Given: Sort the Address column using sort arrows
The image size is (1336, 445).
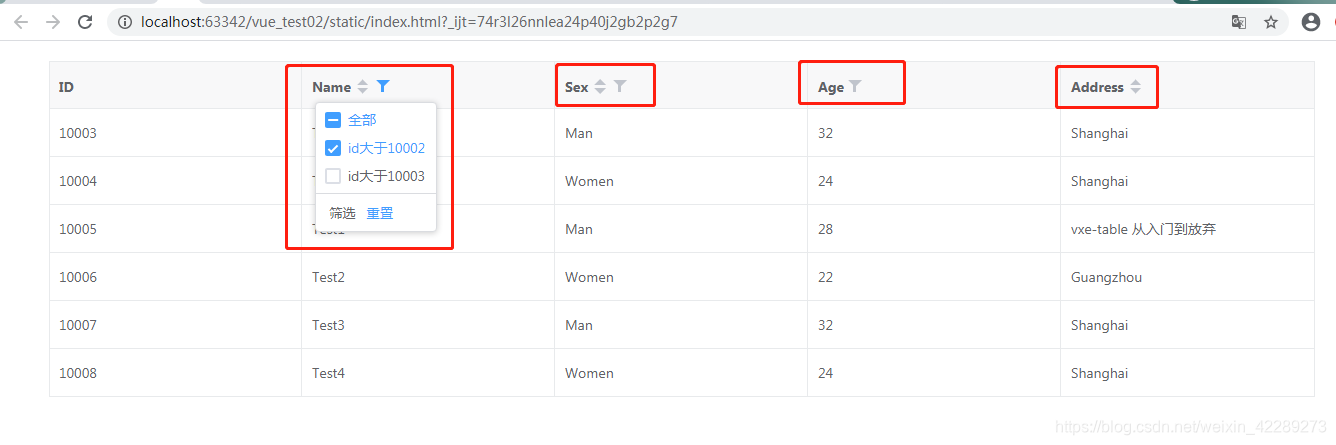Looking at the screenshot, I should pyautogui.click(x=1135, y=87).
